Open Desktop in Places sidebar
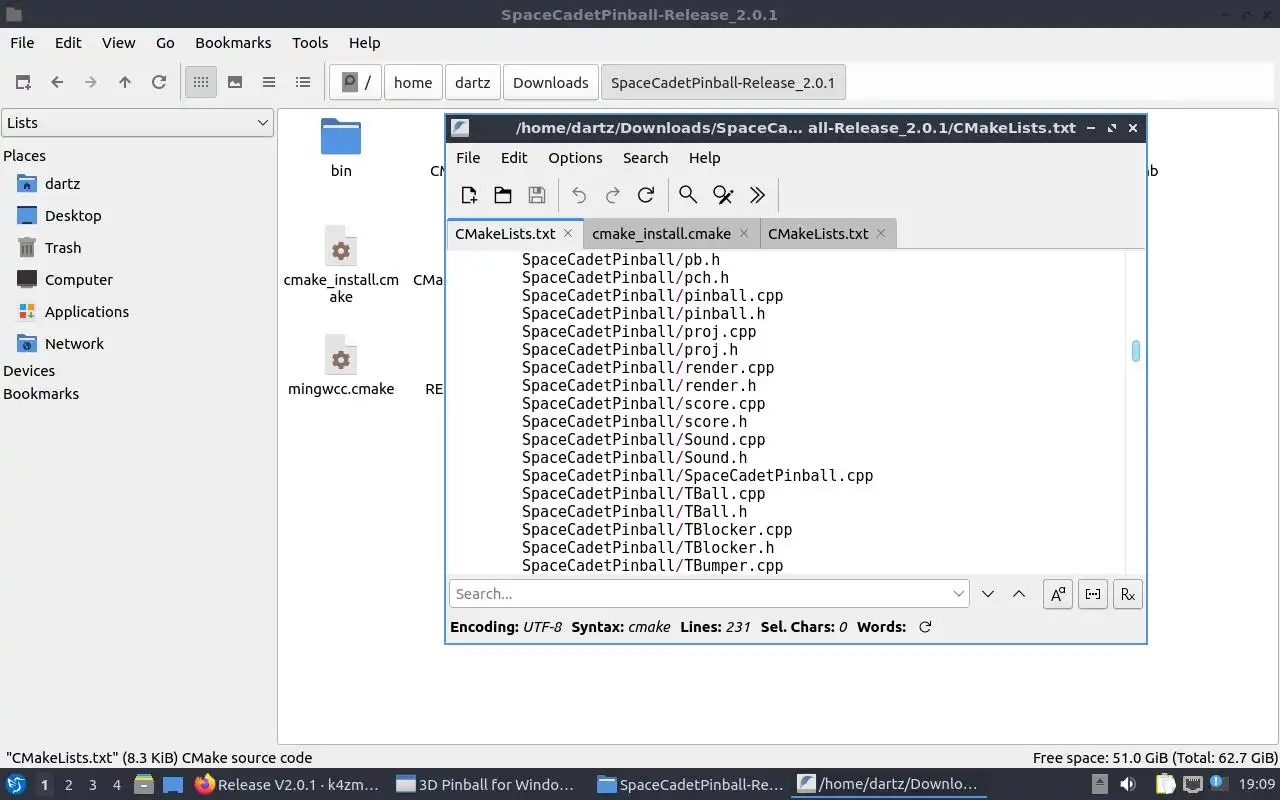Viewport: 1280px width, 800px height. tap(72, 216)
